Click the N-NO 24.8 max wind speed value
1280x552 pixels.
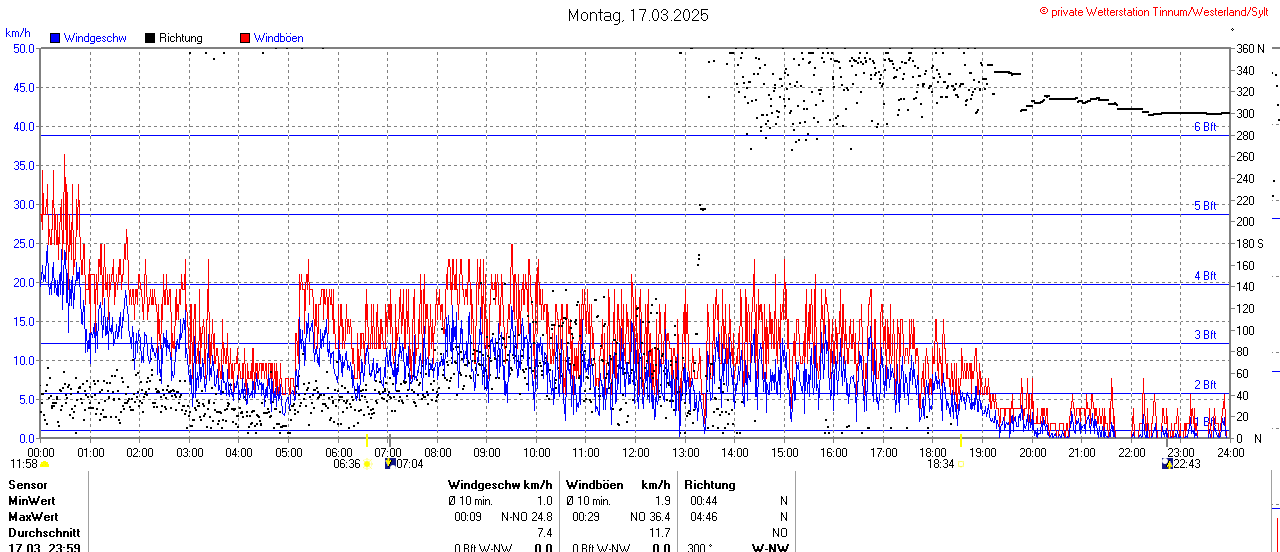pyautogui.click(x=526, y=517)
